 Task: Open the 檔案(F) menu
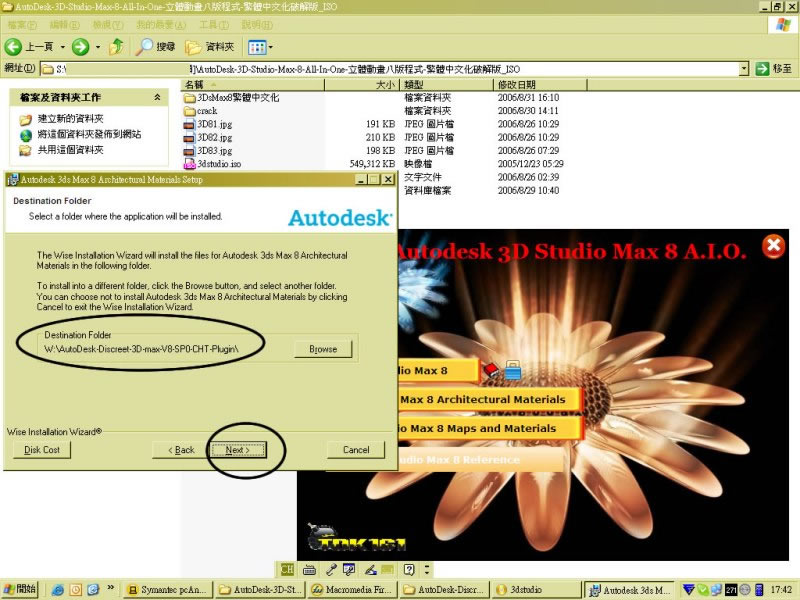(x=21, y=25)
